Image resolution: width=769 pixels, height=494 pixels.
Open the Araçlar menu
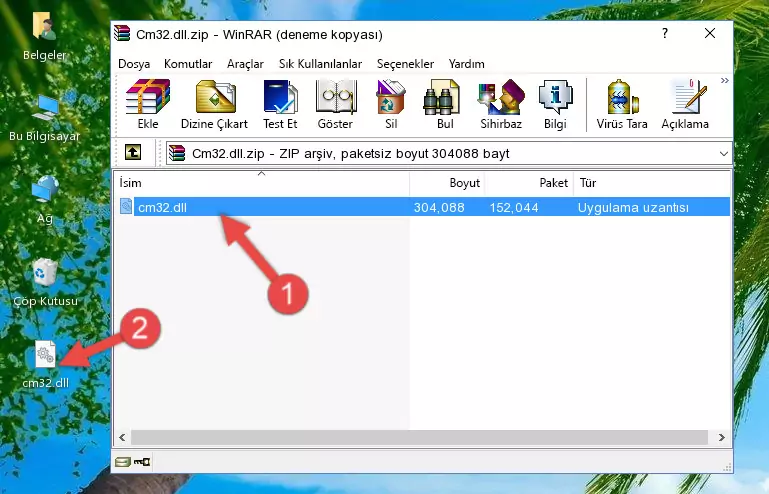[x=245, y=64]
